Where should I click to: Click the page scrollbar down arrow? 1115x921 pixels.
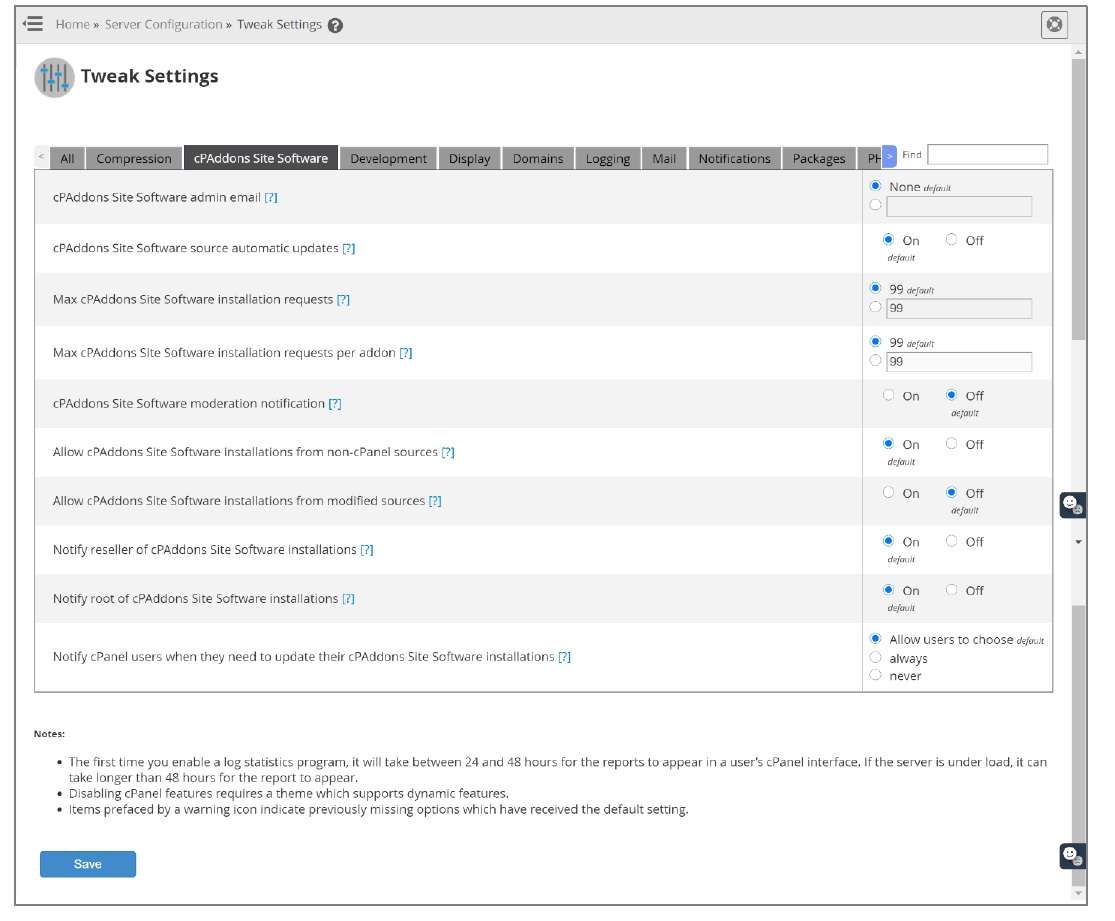click(1079, 893)
